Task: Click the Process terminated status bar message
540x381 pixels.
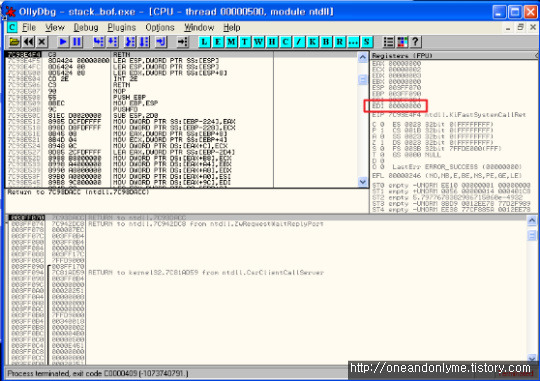Action: [x=98, y=373]
